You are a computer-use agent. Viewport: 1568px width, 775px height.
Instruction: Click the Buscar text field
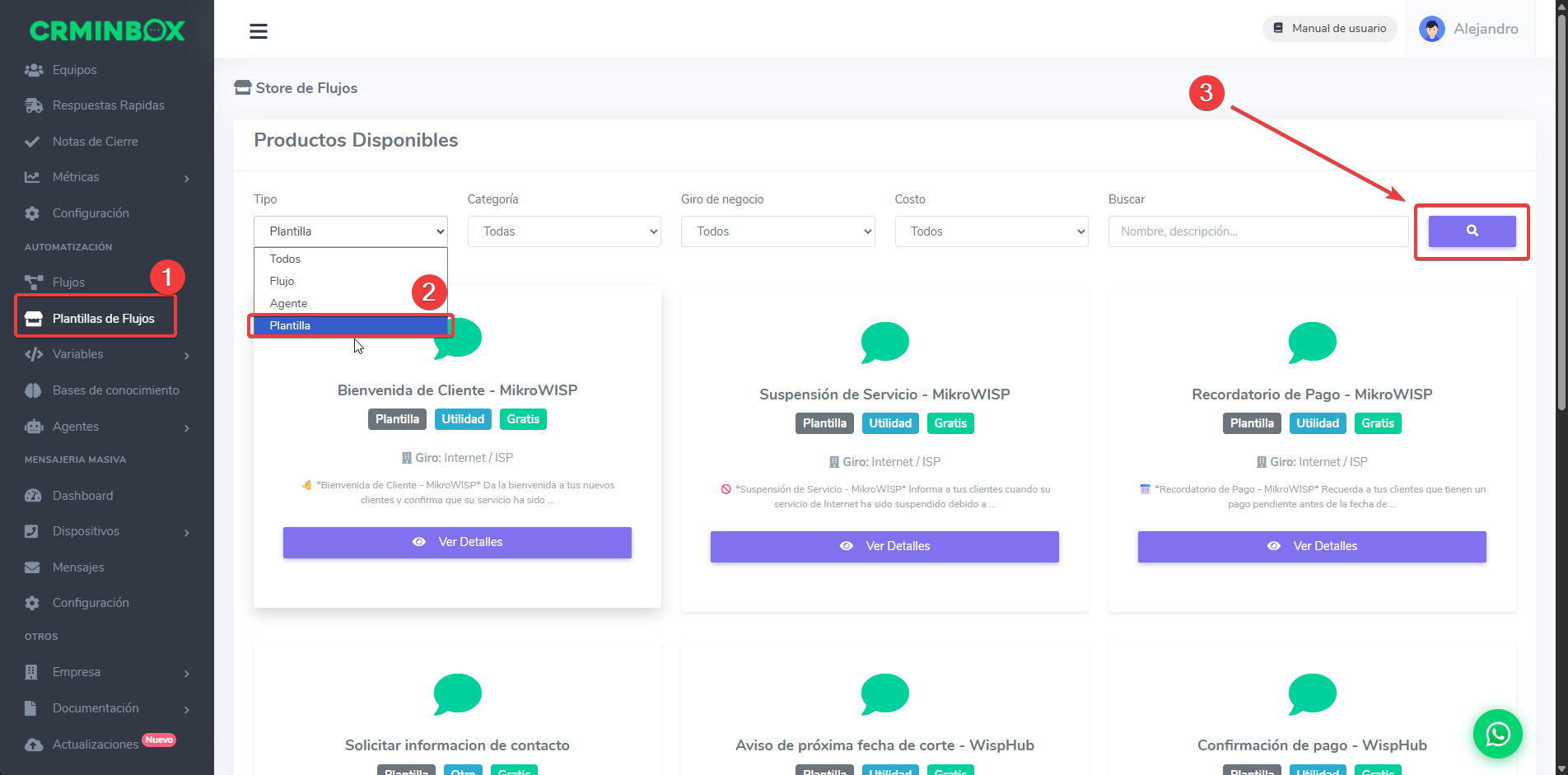click(1258, 231)
